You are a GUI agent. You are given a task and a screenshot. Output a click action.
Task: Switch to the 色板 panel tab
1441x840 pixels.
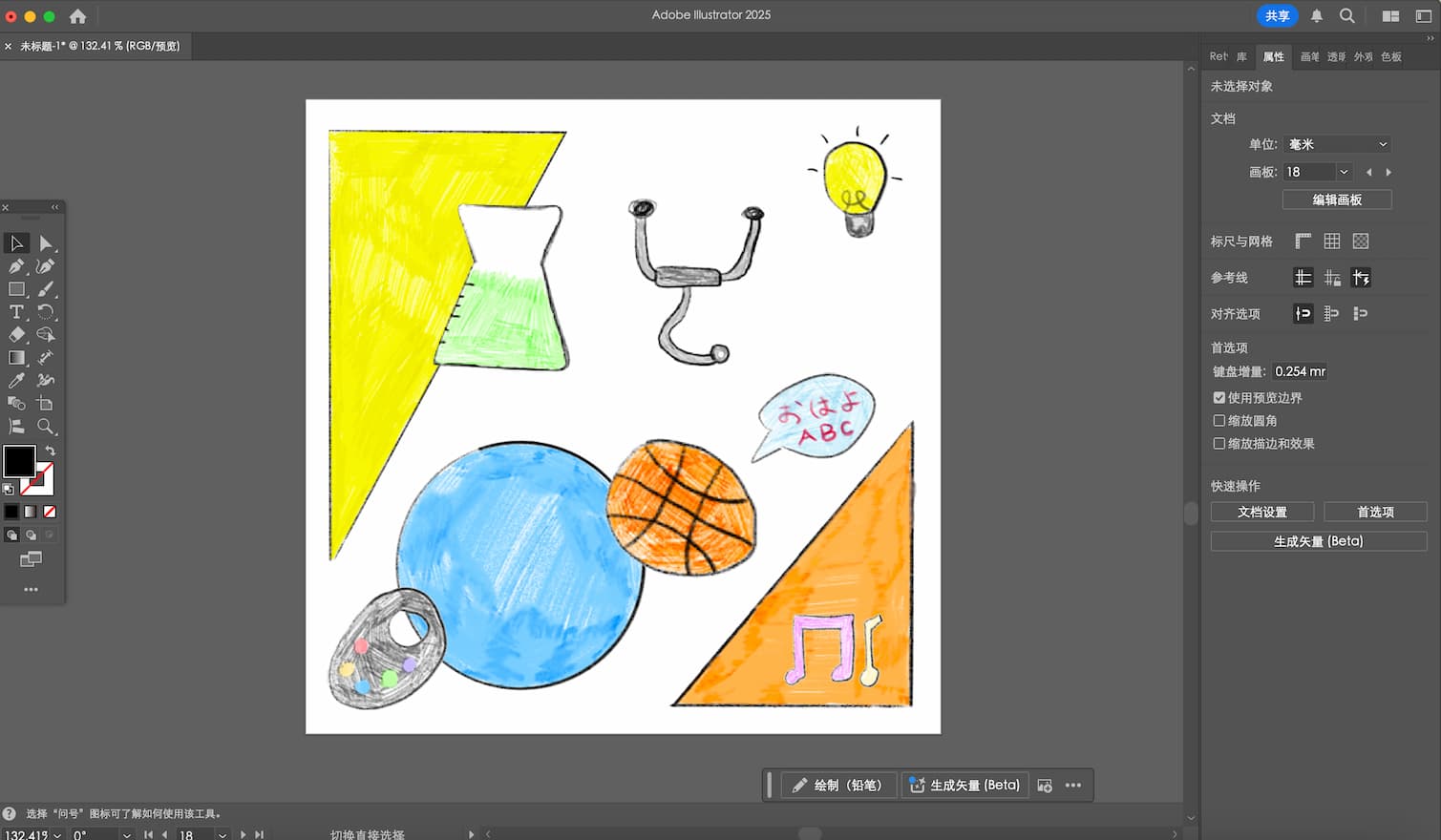click(x=1390, y=56)
